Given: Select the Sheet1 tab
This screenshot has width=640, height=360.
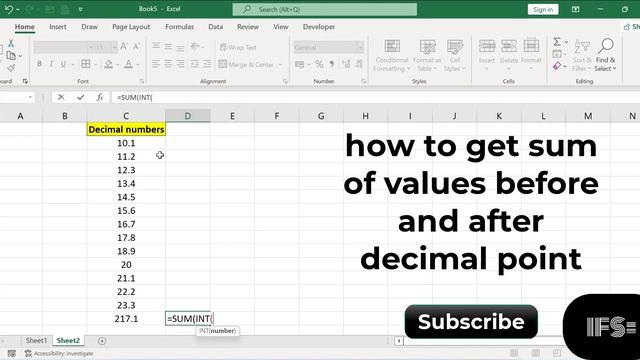Looking at the screenshot, I should click(x=36, y=340).
